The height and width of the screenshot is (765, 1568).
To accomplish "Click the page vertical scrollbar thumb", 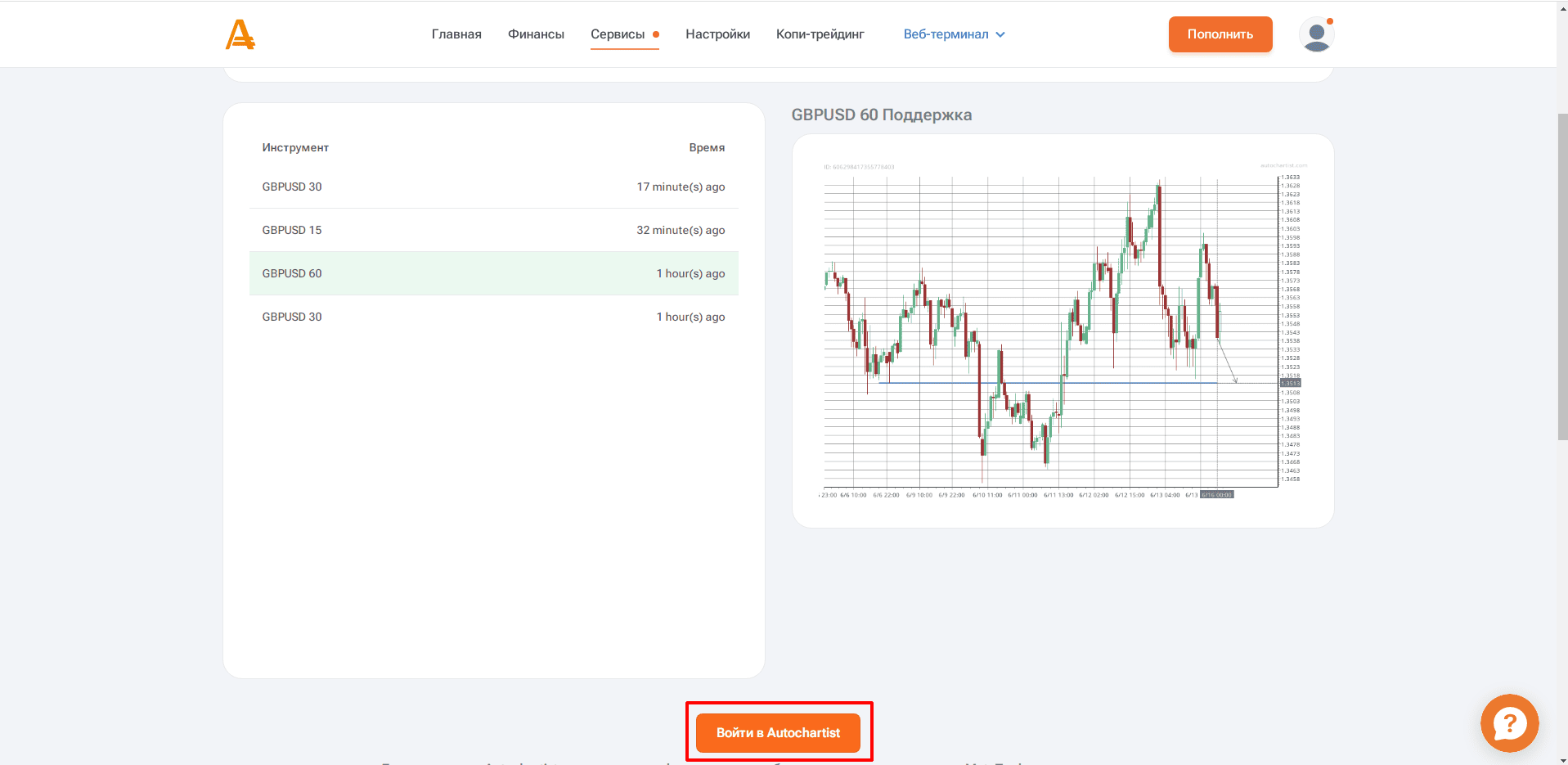I will tap(1562, 277).
